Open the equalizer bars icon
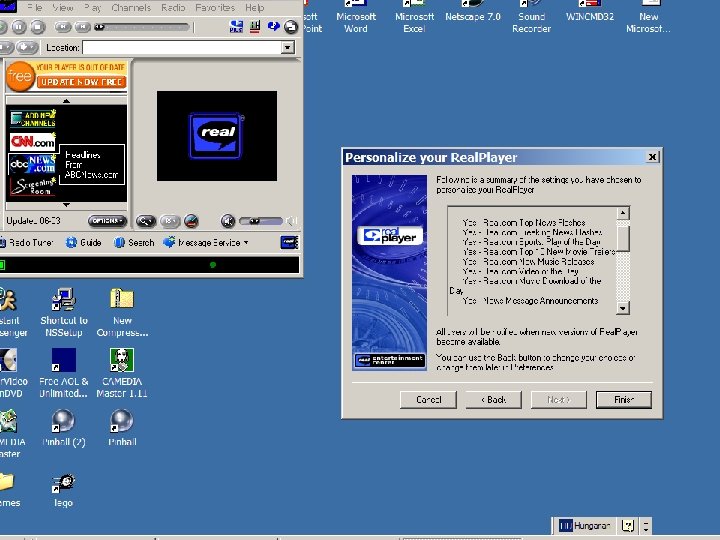 [255, 27]
